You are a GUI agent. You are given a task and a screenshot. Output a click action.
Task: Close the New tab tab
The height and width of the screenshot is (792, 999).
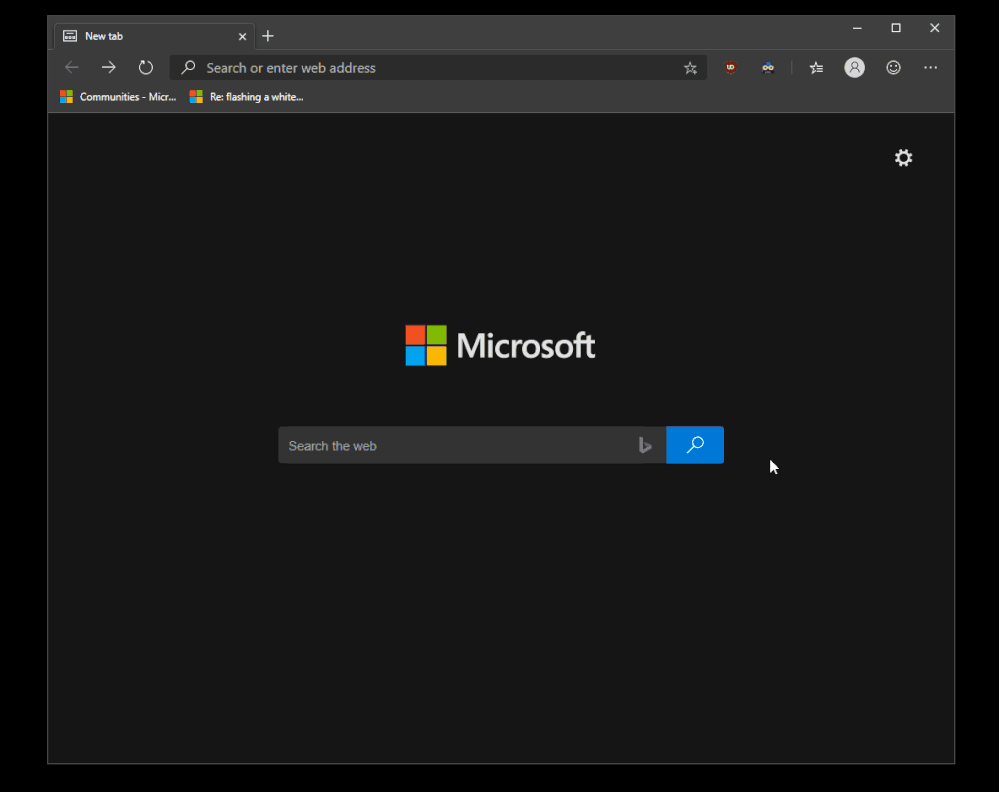(242, 37)
